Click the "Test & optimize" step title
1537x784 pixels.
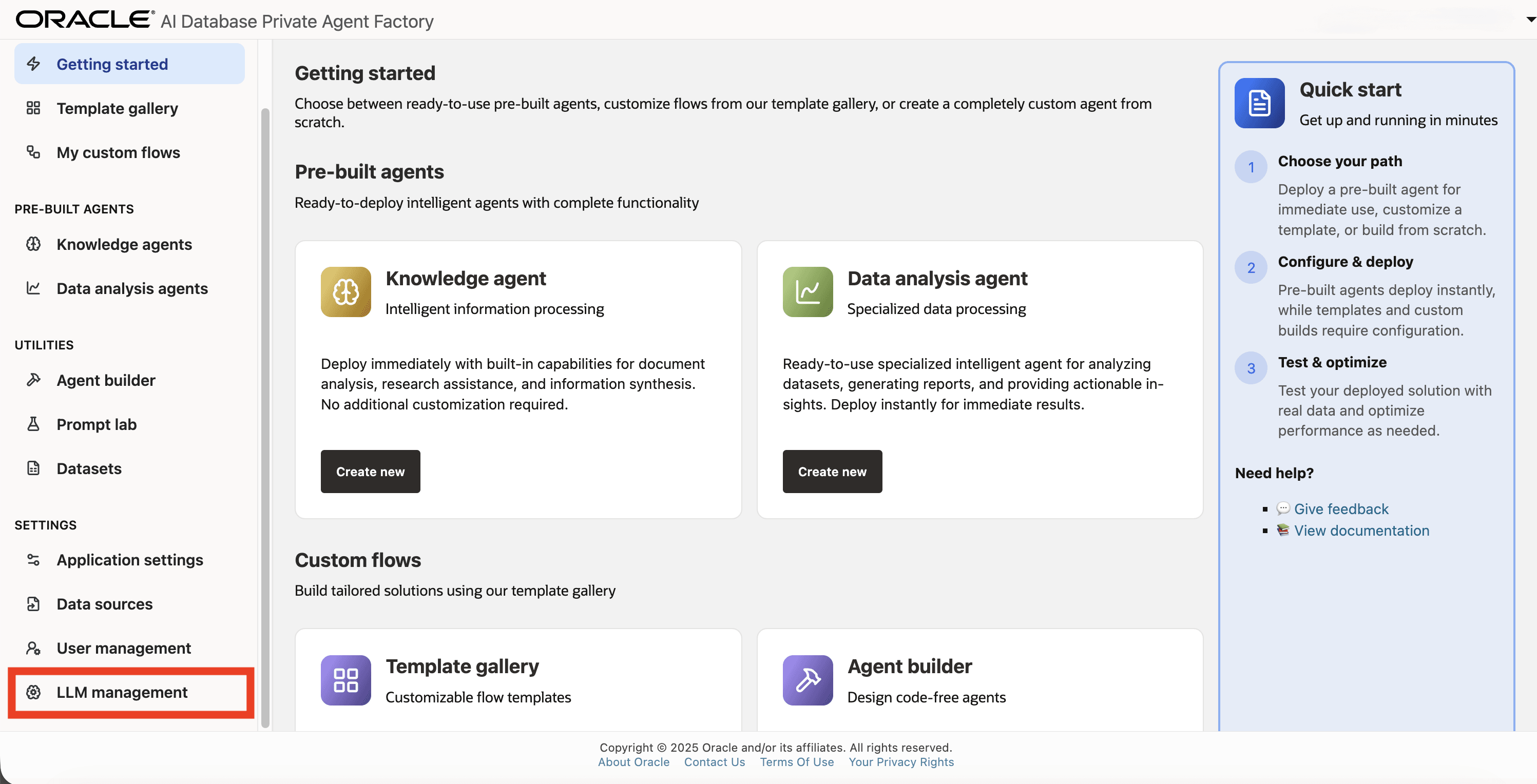(x=1332, y=362)
